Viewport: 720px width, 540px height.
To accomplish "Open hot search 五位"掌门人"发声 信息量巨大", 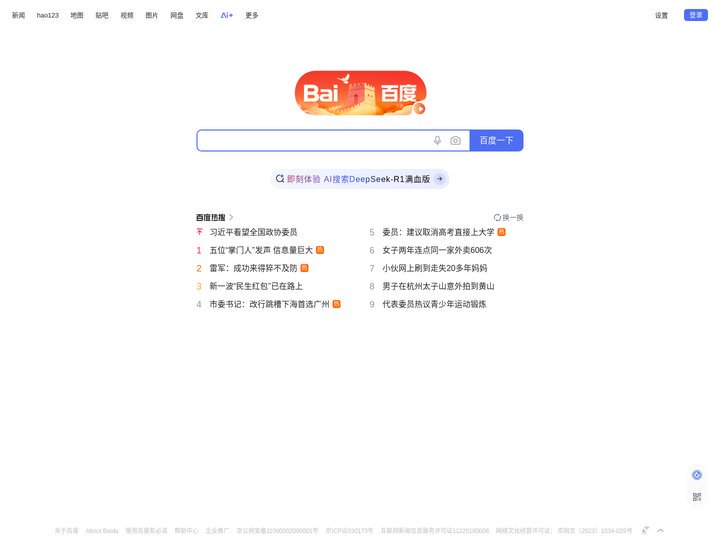I will click(x=261, y=250).
